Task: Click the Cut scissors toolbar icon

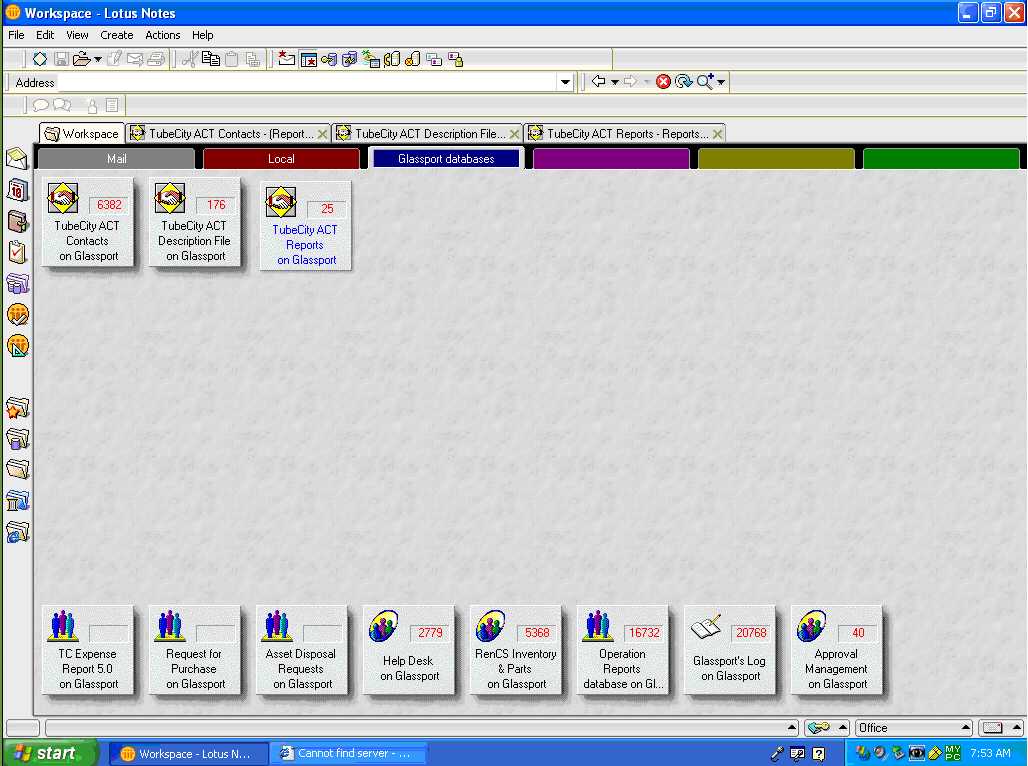Action: [189, 60]
